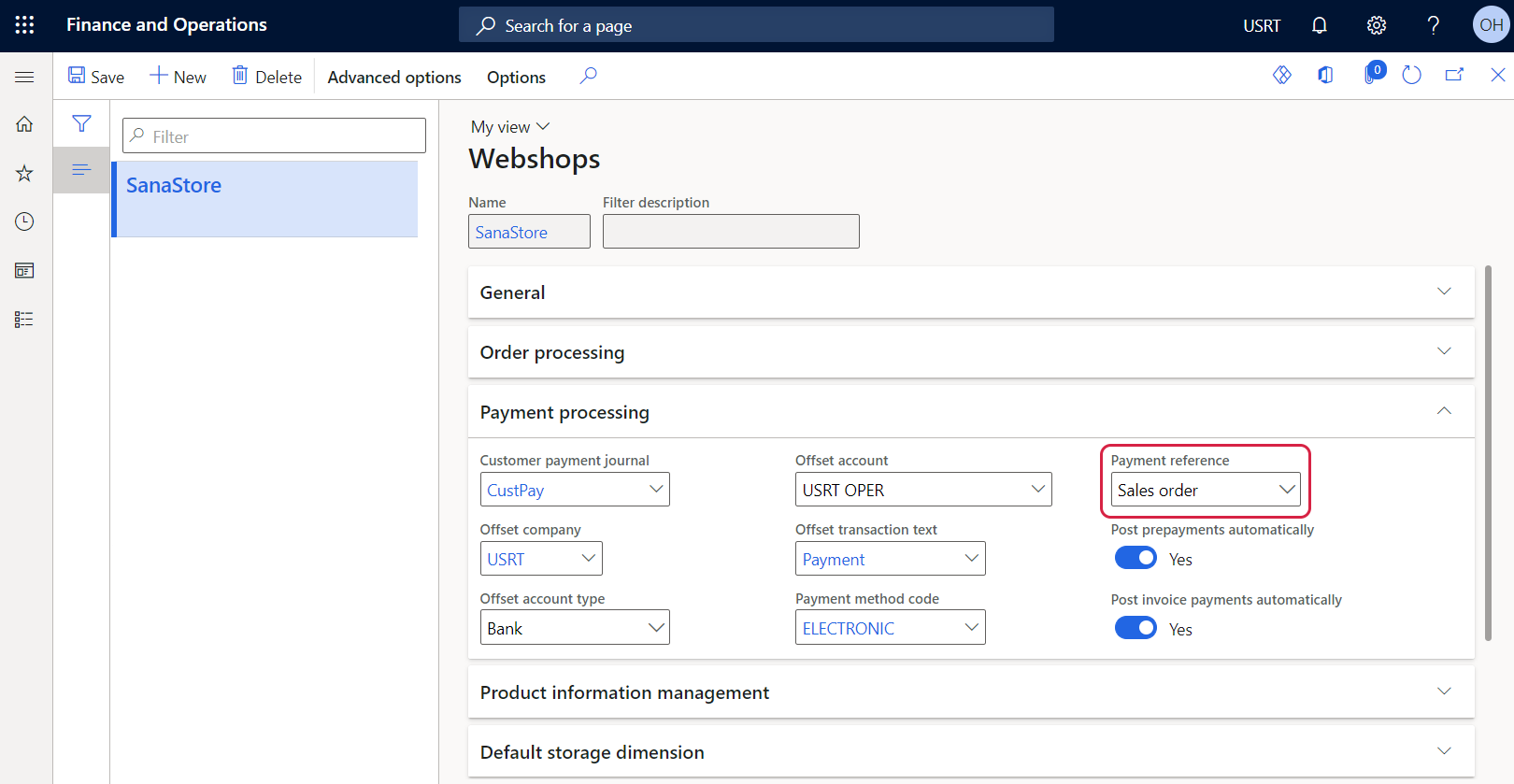Viewport: 1514px width, 784px height.
Task: Refresh the page with the refresh icon
Action: tap(1411, 76)
